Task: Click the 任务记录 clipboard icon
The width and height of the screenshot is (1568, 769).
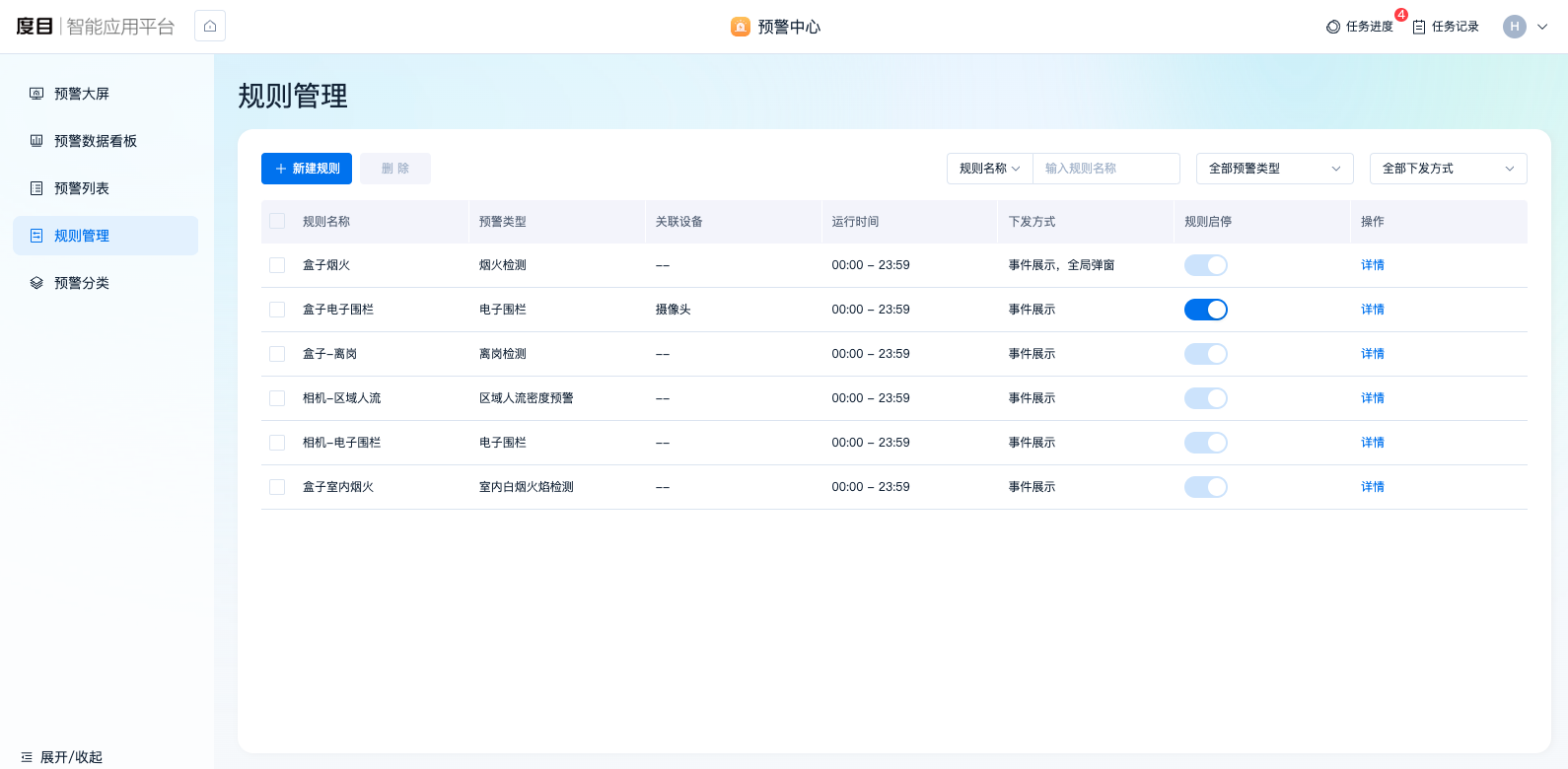Action: click(1419, 27)
